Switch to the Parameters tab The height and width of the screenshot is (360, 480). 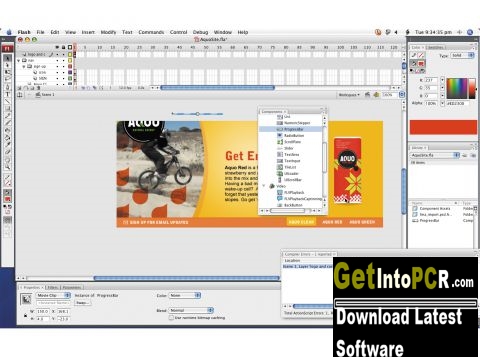coord(72,287)
